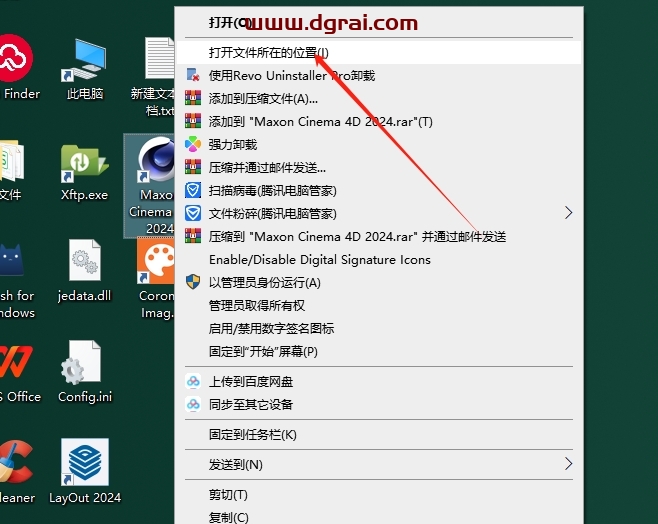This screenshot has height=524, width=658.
Task: Choose 打开文件所在的位置(I) from context menu
Action: 379,52
